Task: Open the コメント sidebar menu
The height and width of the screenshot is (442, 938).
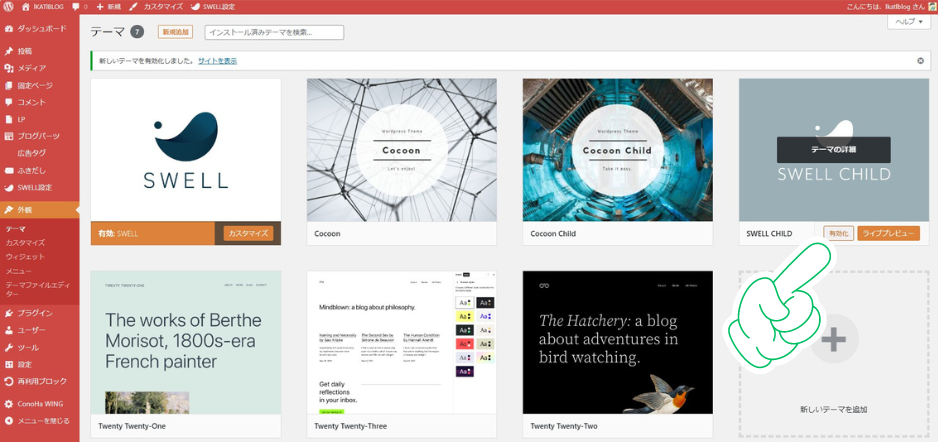Action: pos(39,102)
